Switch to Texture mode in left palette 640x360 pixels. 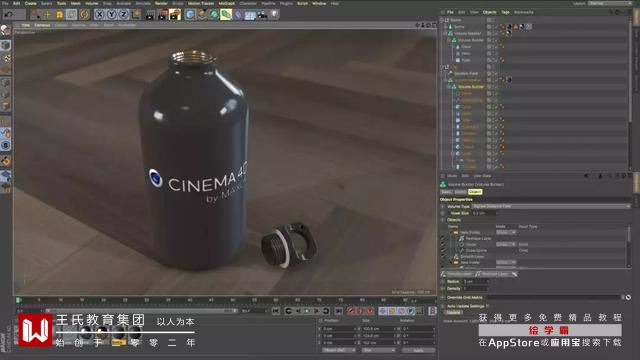coord(5,58)
